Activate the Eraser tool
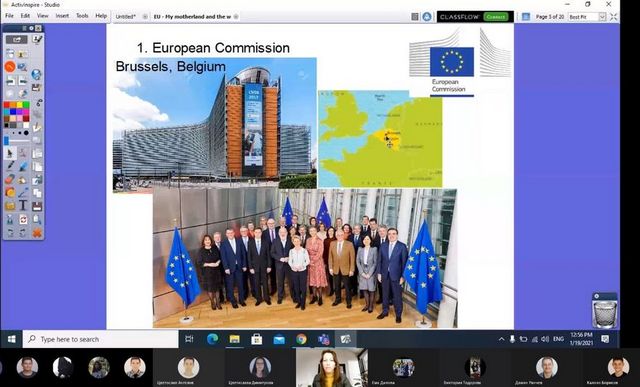The height and width of the screenshot is (387, 640). pyautogui.click(x=10, y=179)
